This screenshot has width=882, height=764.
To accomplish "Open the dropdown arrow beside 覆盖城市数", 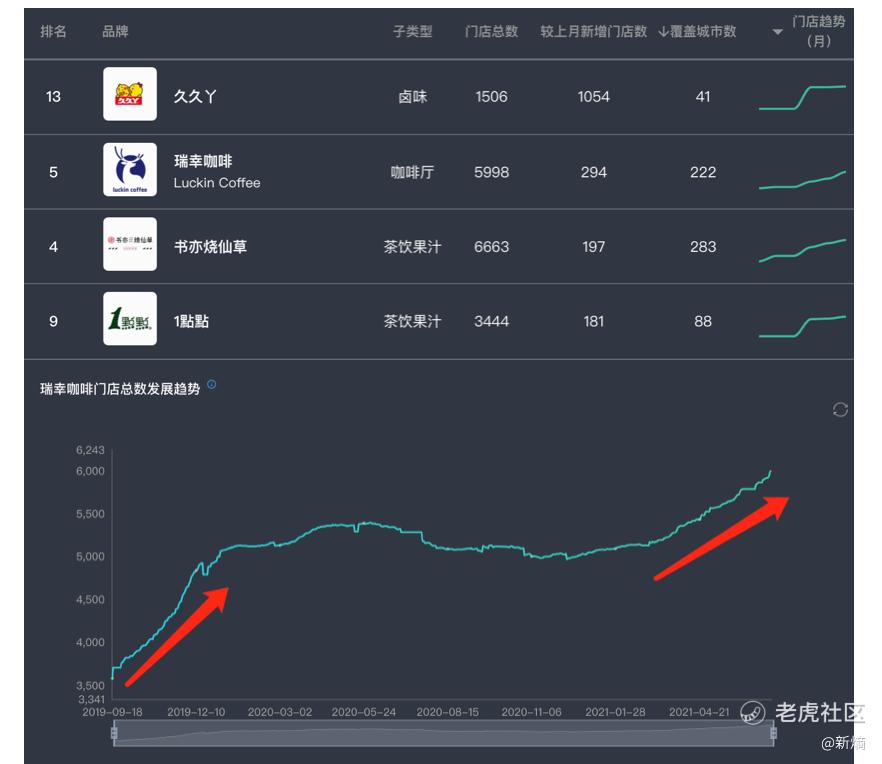I will coord(777,32).
